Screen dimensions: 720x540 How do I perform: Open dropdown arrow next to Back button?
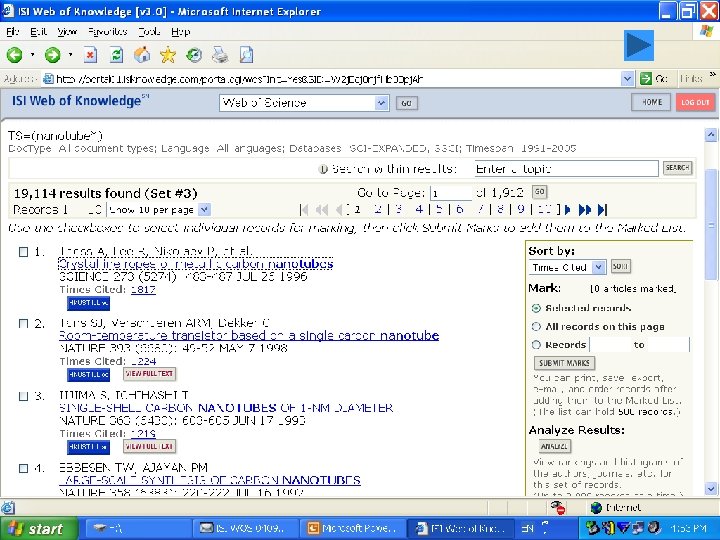click(32, 55)
